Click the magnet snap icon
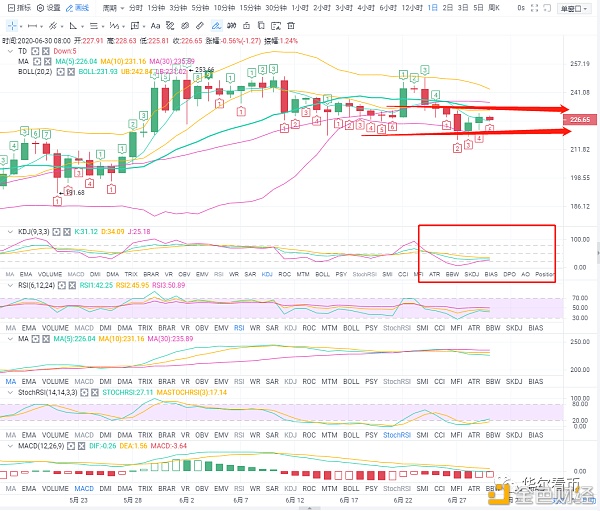This screenshot has width=600, height=511. (232, 26)
